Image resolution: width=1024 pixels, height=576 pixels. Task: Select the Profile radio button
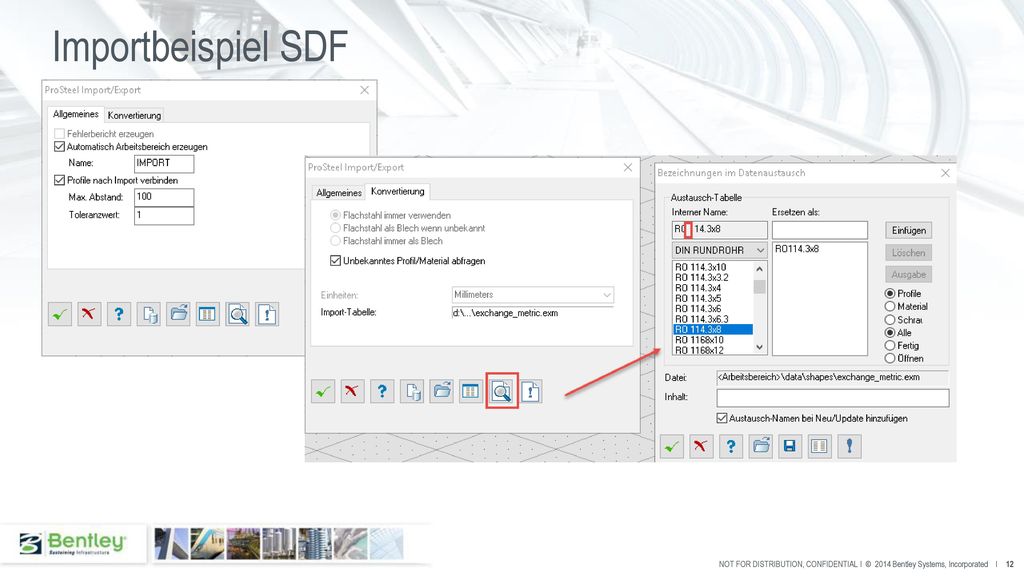point(889,294)
